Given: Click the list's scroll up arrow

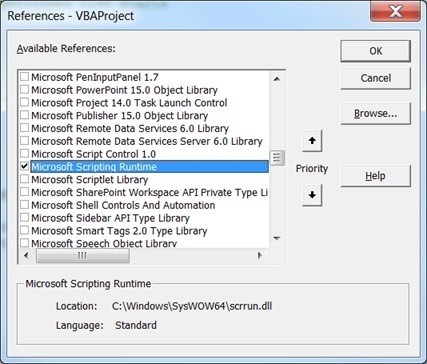Looking at the screenshot, I should [x=277, y=79].
